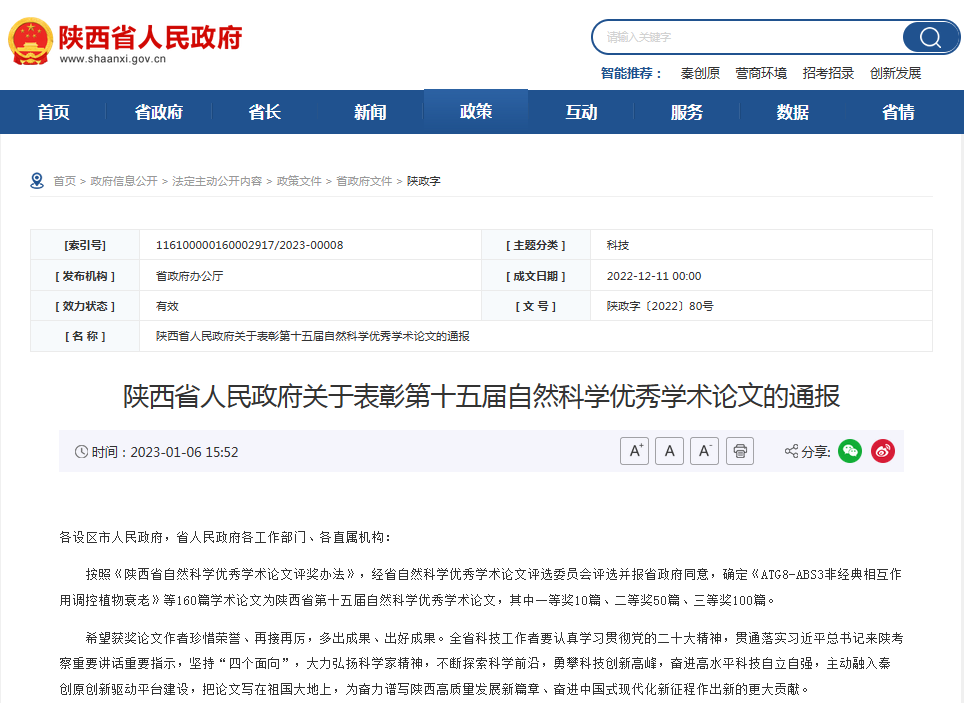Screen dimensions: 964x703
Task: Open the 政策 navigation tab
Action: 476,111
